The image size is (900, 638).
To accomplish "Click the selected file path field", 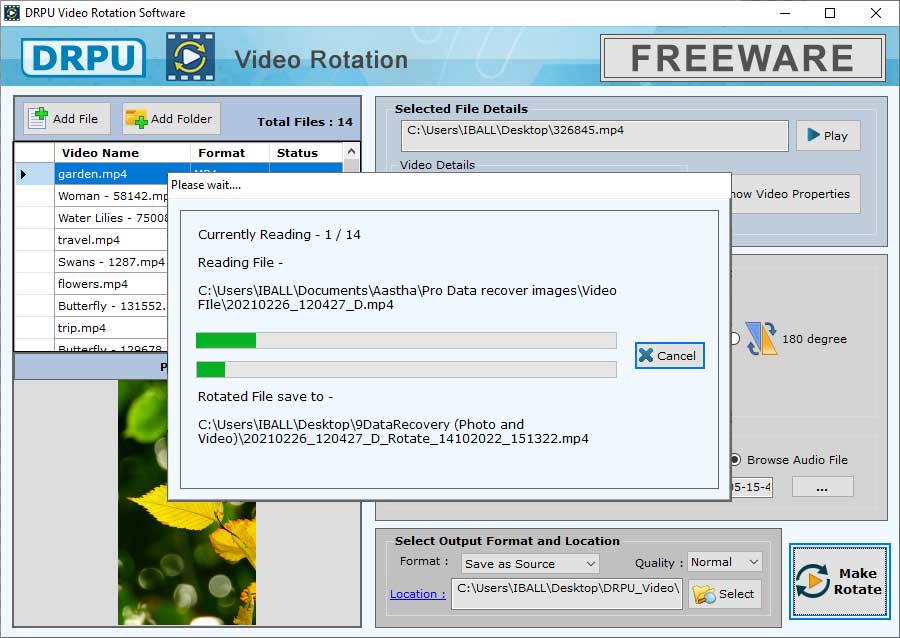I will (x=594, y=135).
